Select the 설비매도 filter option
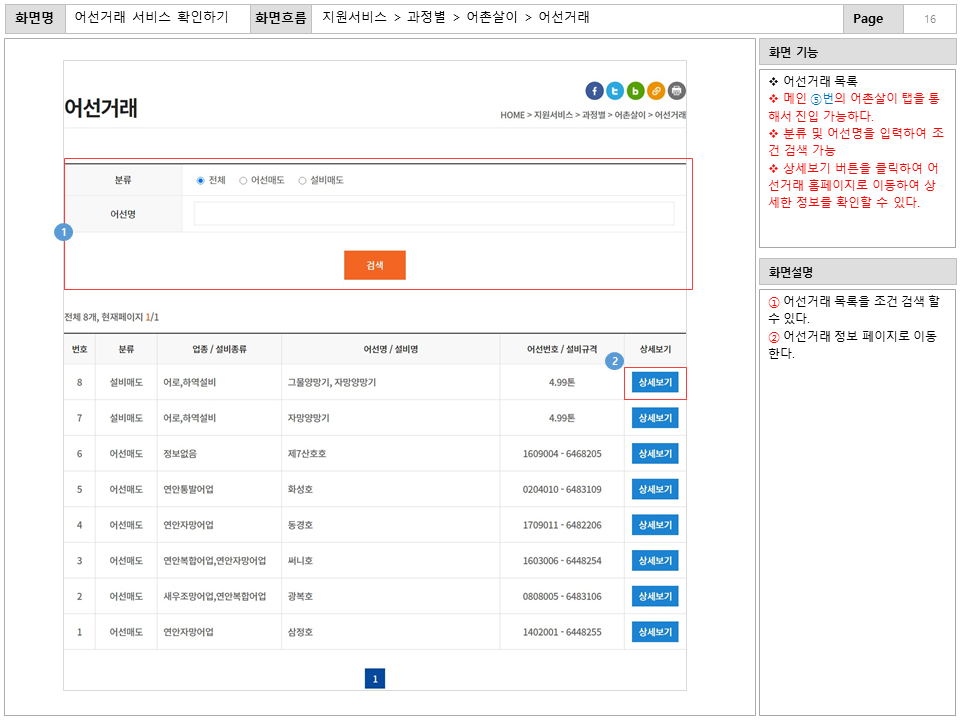 tap(303, 180)
